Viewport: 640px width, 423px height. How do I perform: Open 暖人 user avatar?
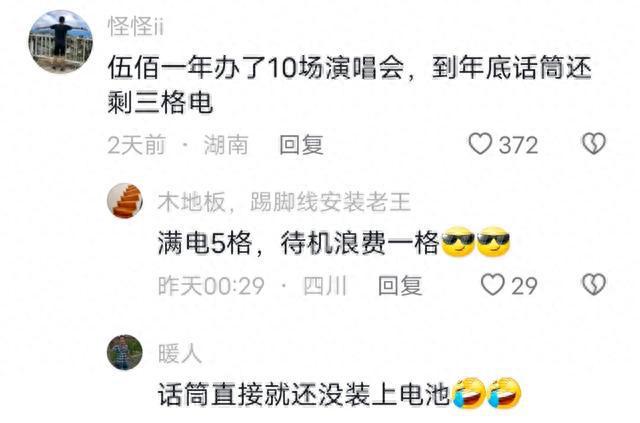(125, 352)
